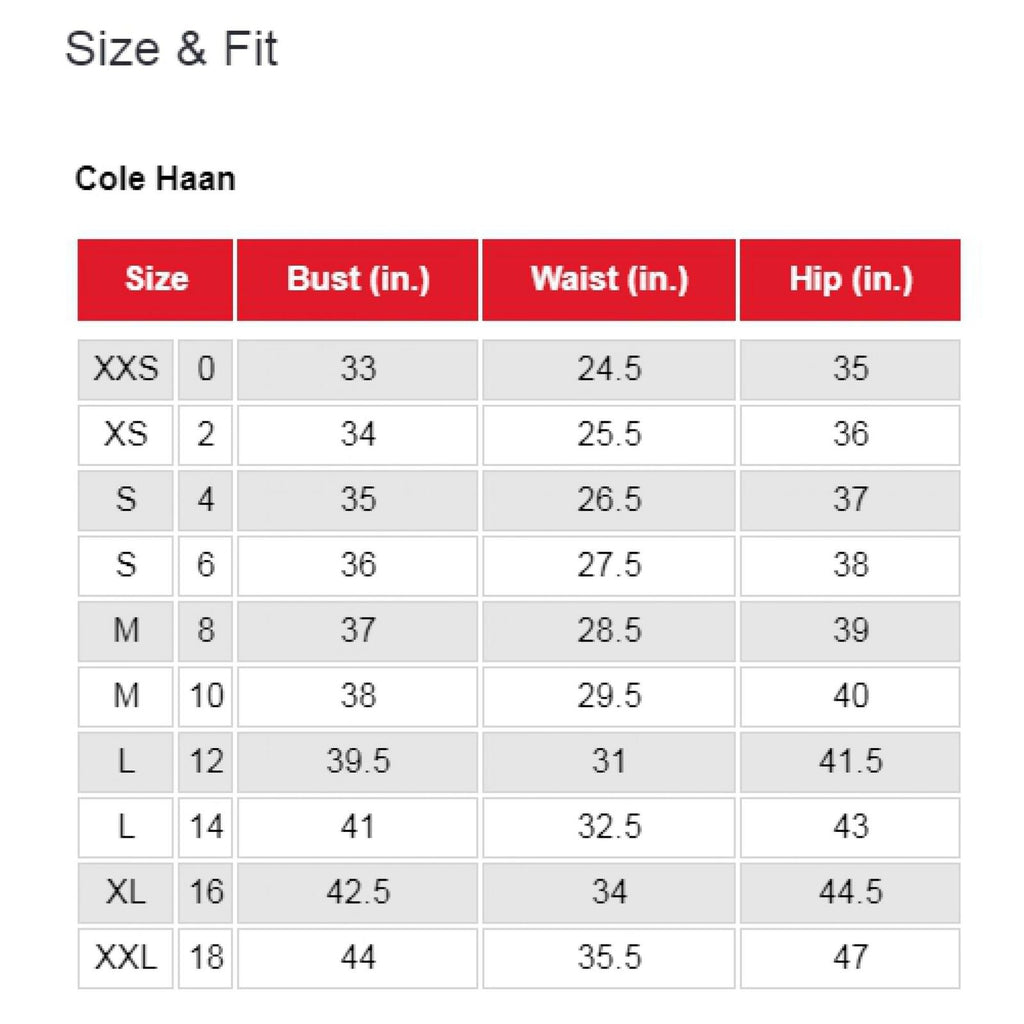Select the Waist (in.) column header
1024x1024 pixels.
click(x=609, y=279)
